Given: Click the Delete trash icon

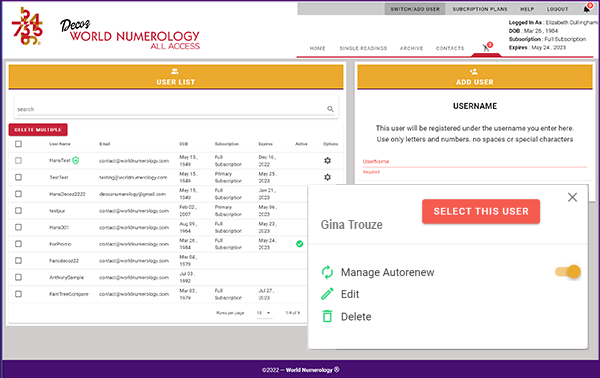Looking at the screenshot, I should tap(327, 316).
